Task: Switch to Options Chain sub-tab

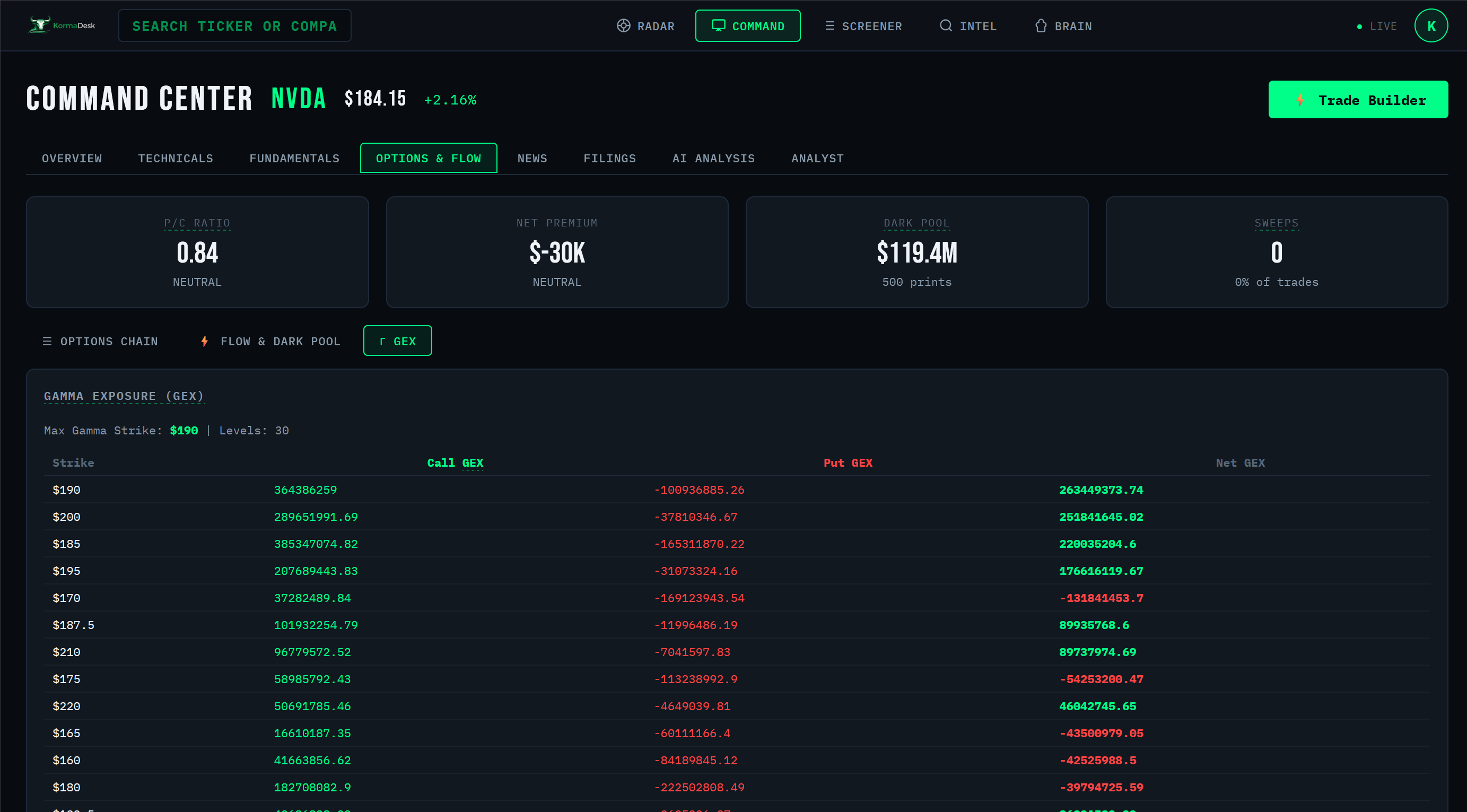Action: (100, 341)
